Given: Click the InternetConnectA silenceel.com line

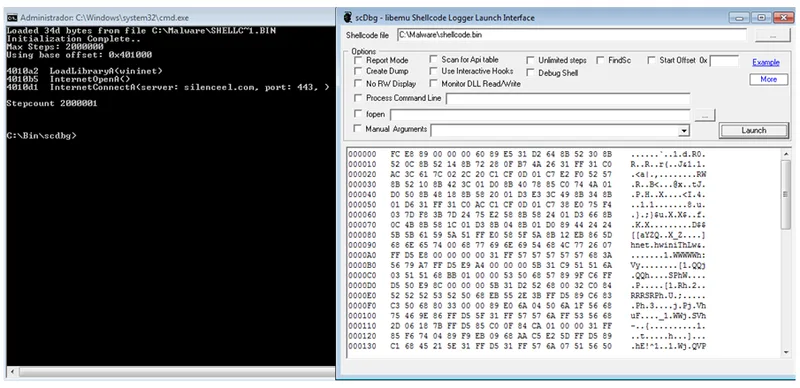Looking at the screenshot, I should pos(168,87).
